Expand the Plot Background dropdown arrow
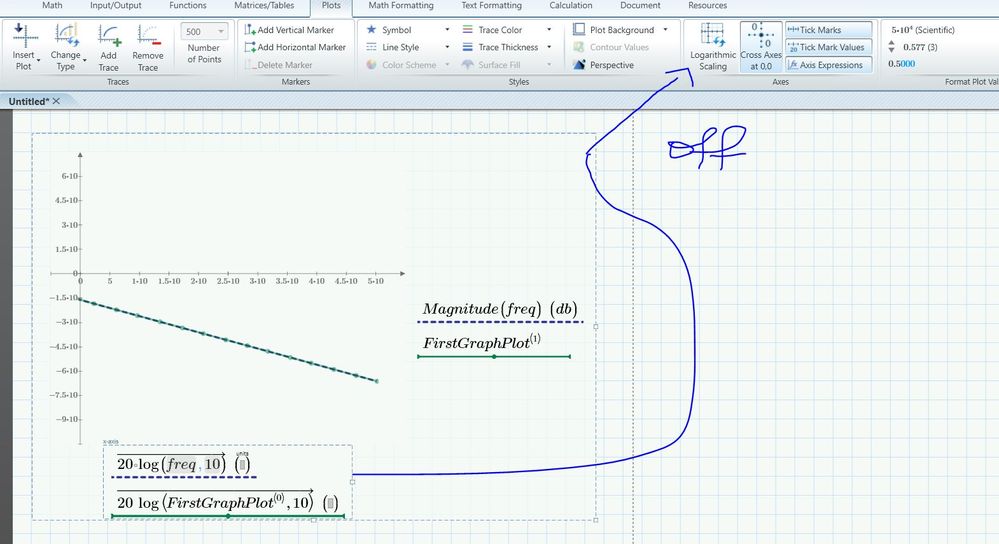Viewport: 999px width, 544px height. click(665, 30)
